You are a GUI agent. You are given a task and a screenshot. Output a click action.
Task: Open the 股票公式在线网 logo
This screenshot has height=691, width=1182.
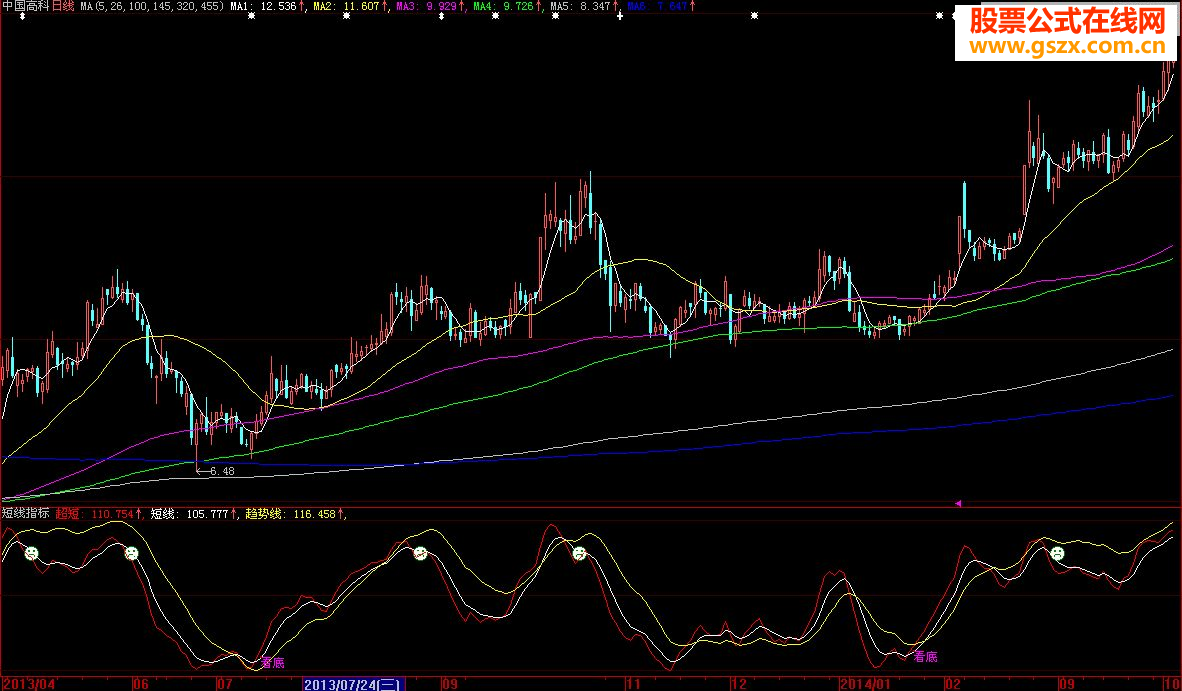pos(1067,21)
